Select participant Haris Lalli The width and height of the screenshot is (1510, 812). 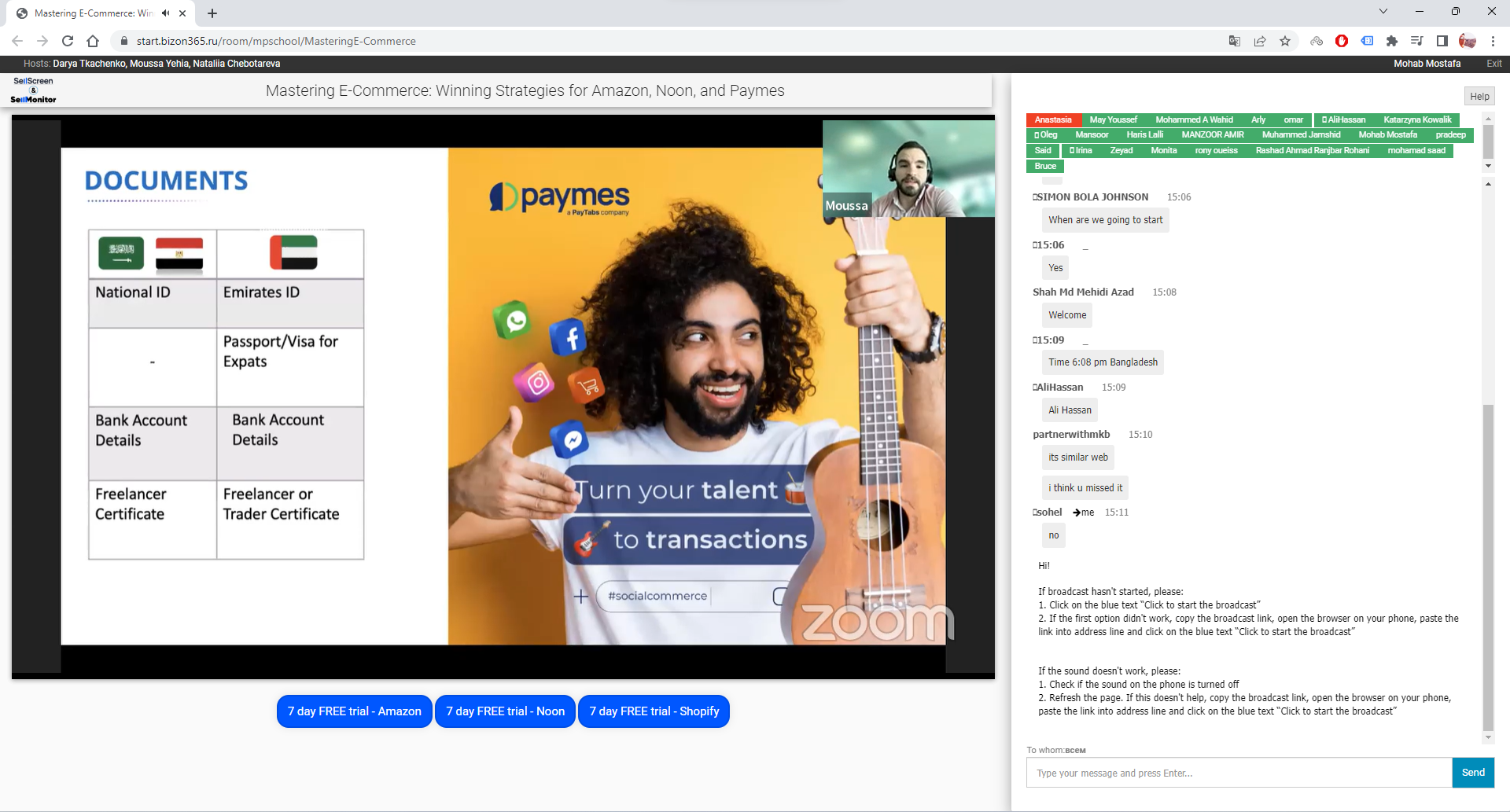(1144, 135)
